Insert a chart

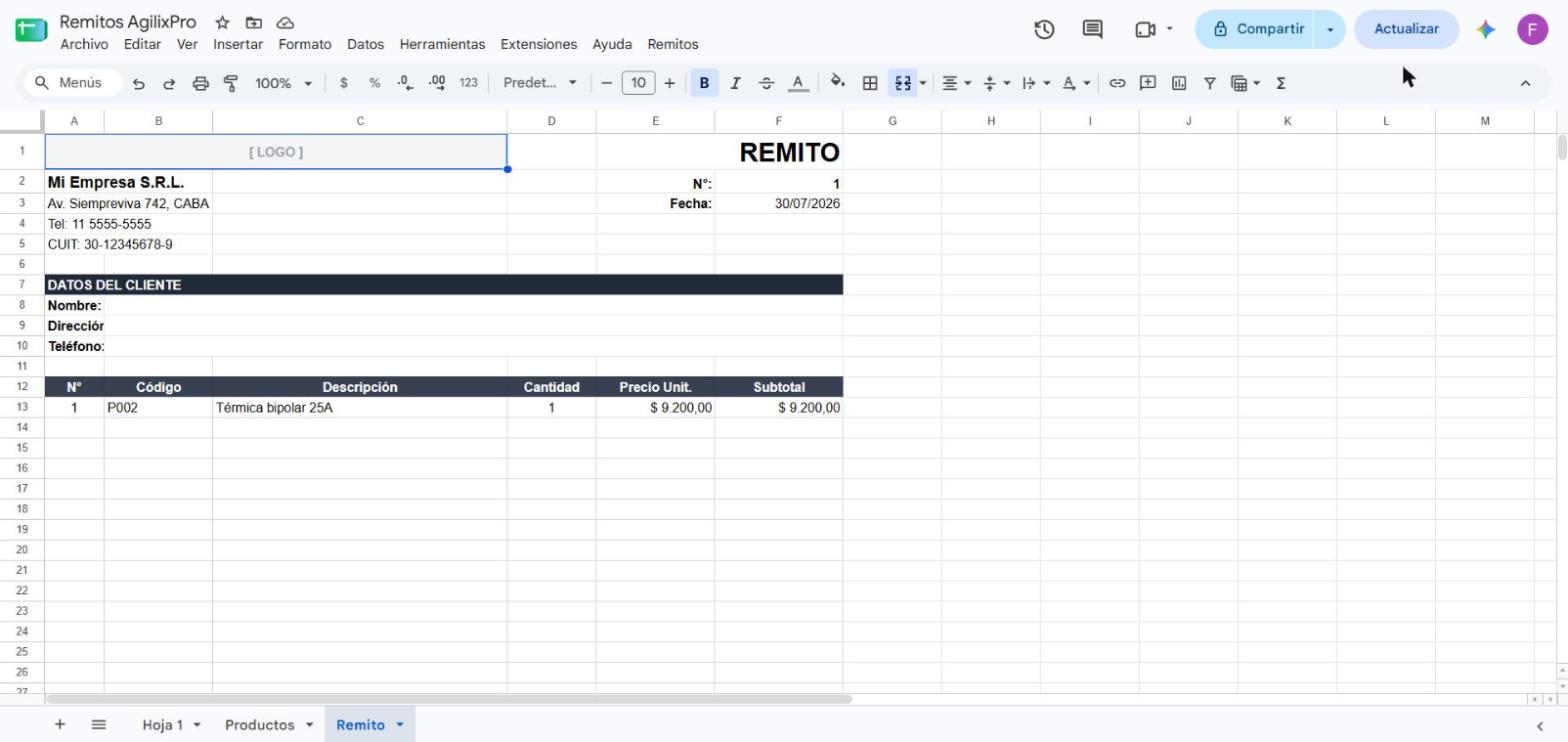click(1179, 83)
